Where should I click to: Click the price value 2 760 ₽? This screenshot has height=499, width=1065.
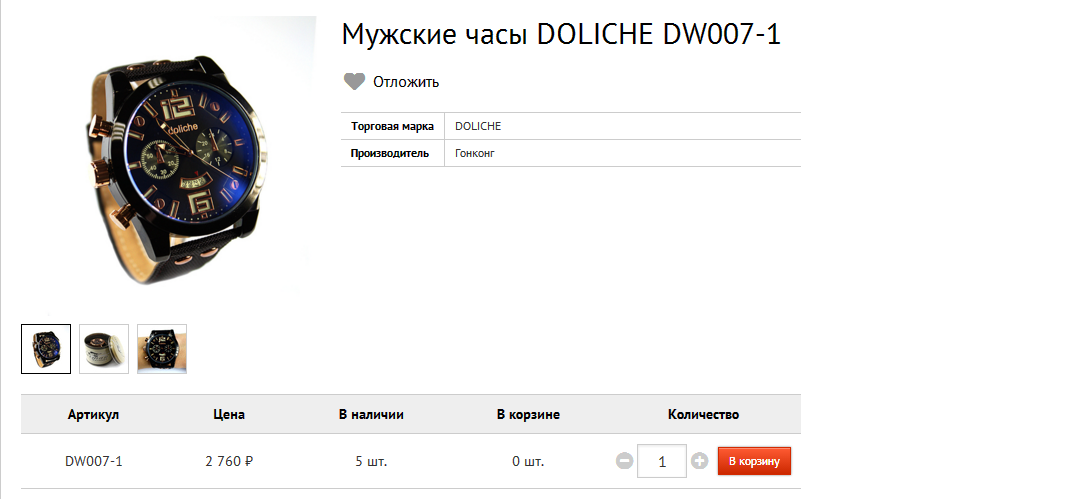(229, 461)
